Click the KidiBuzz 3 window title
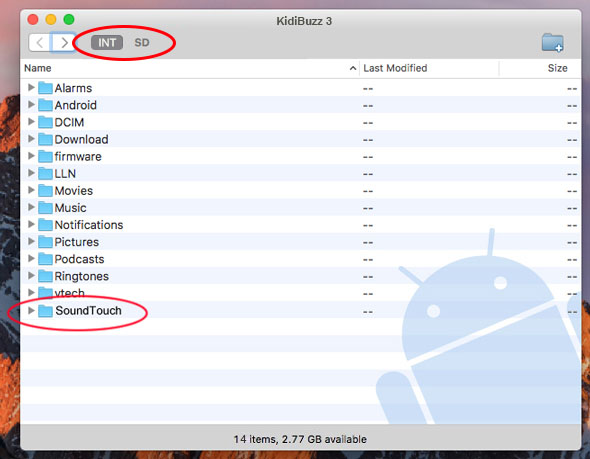 click(x=304, y=21)
